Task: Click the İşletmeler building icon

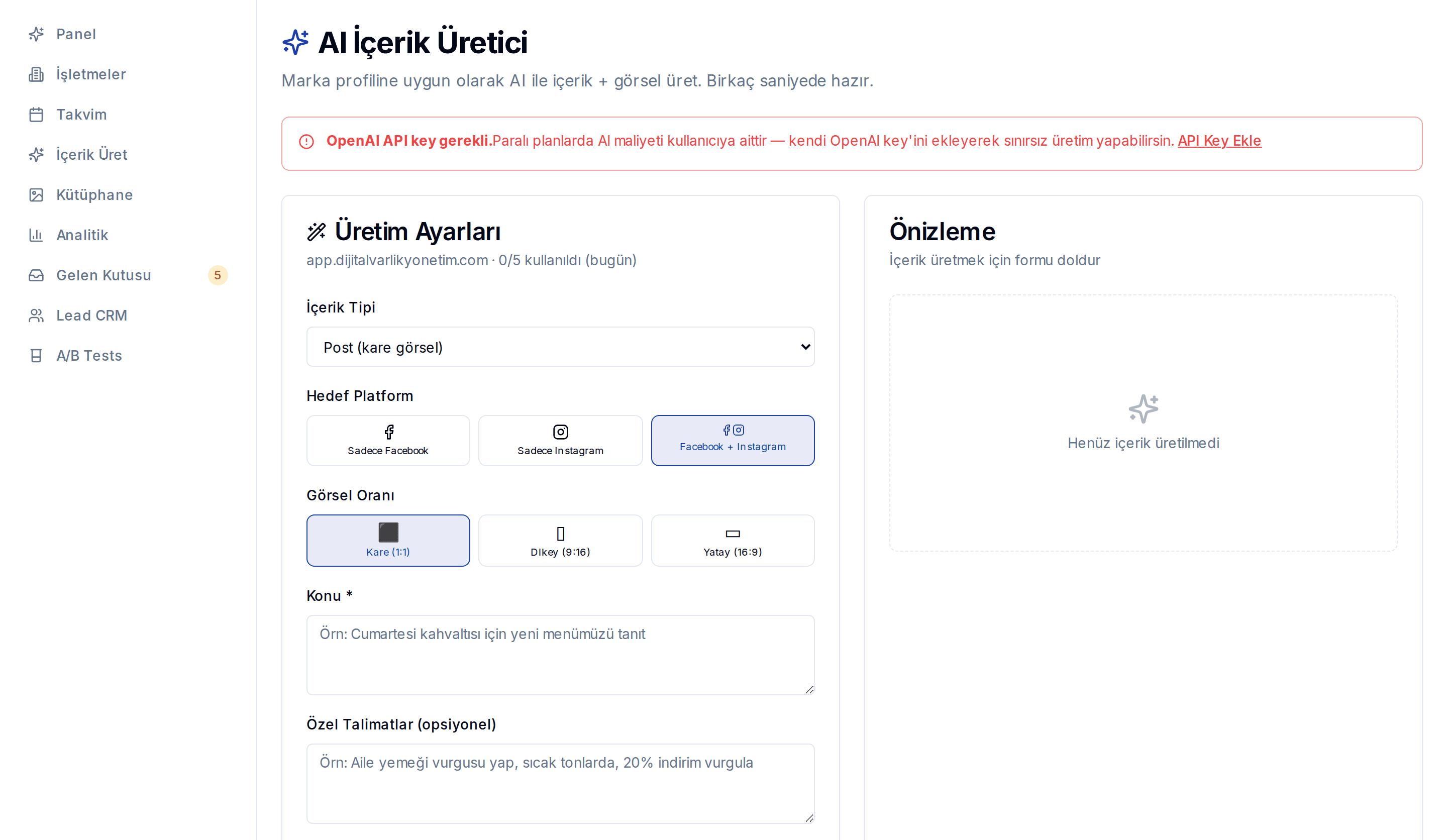Action: [36, 74]
